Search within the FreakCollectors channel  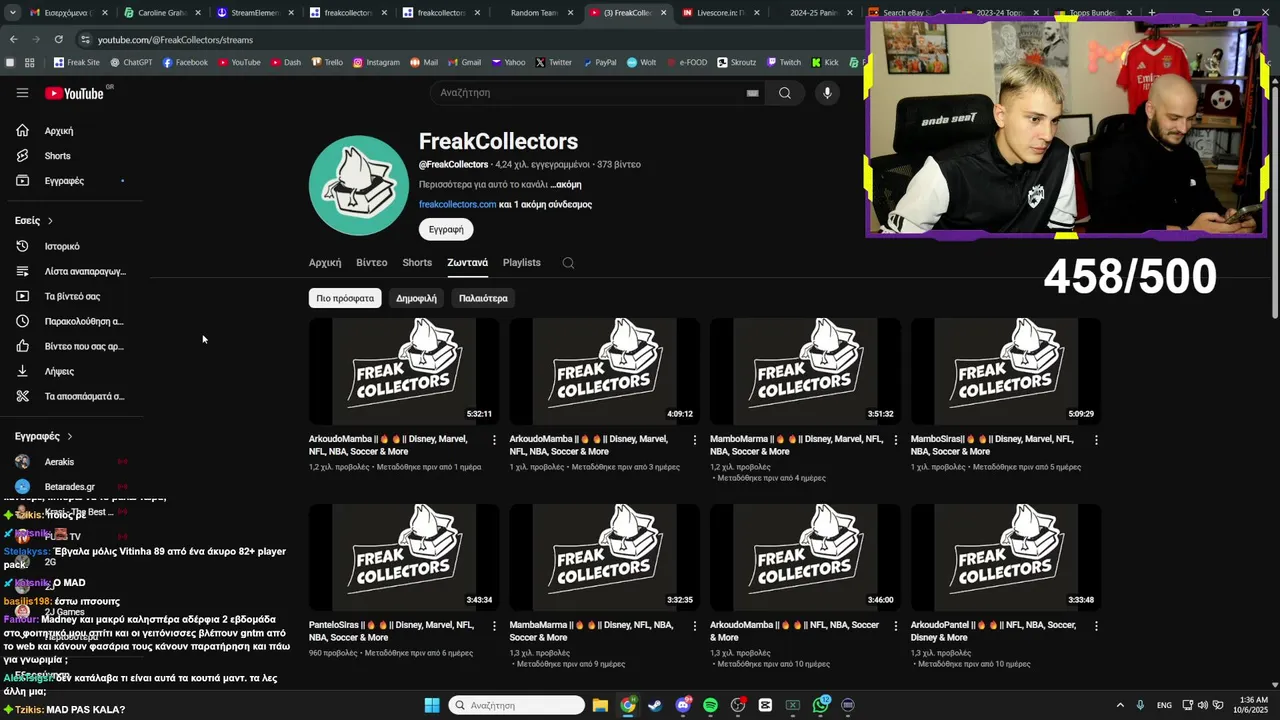(x=568, y=263)
